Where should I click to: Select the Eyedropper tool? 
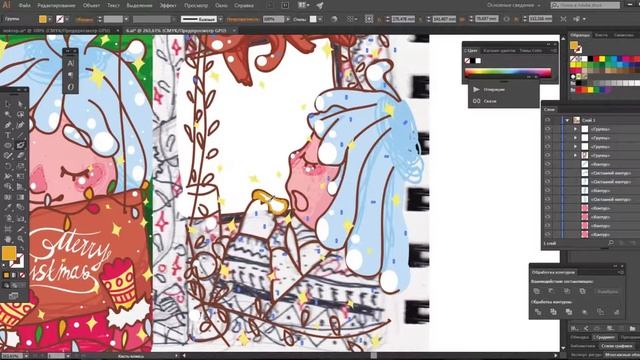tap(8, 207)
